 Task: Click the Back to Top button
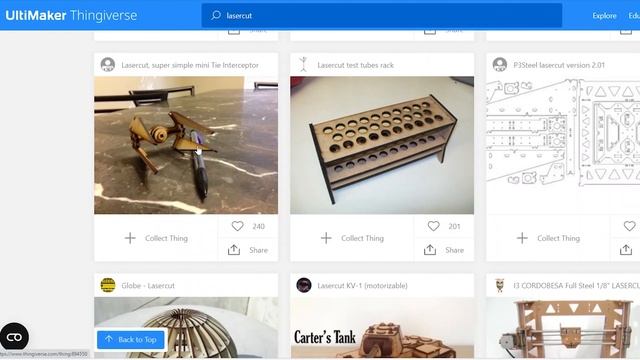pyautogui.click(x=131, y=339)
